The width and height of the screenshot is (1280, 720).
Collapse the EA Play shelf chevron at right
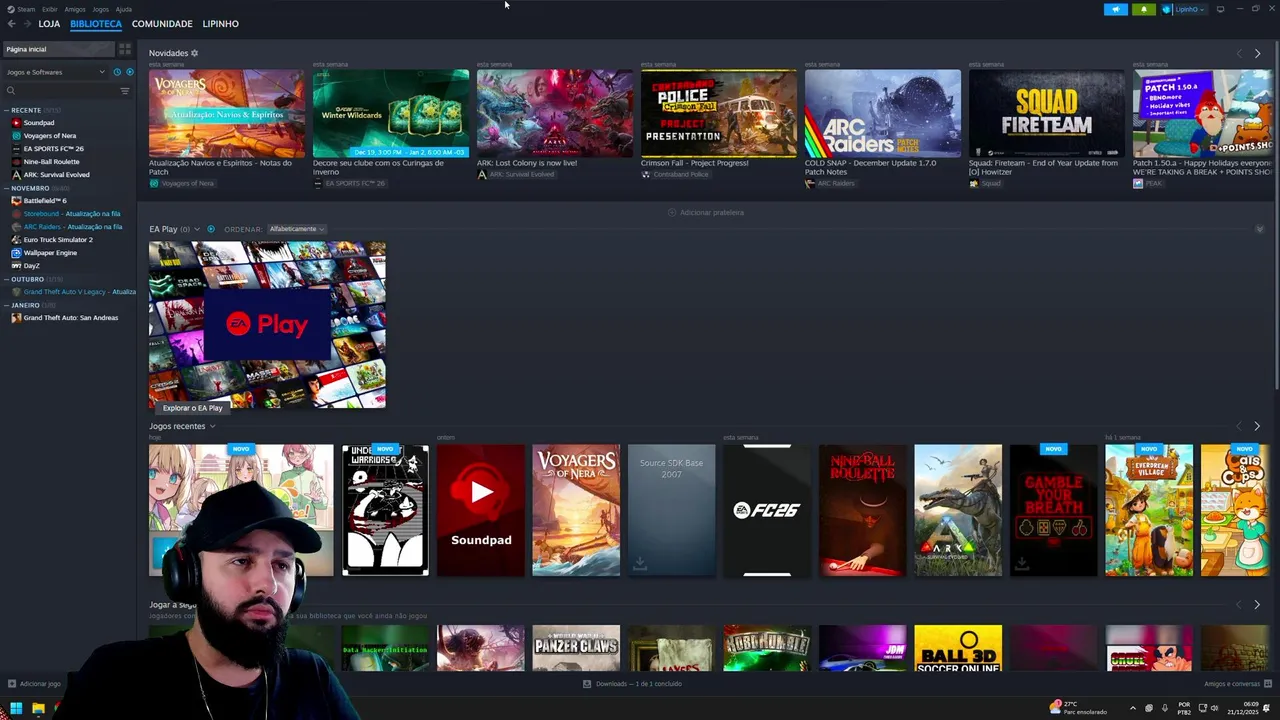1259,229
